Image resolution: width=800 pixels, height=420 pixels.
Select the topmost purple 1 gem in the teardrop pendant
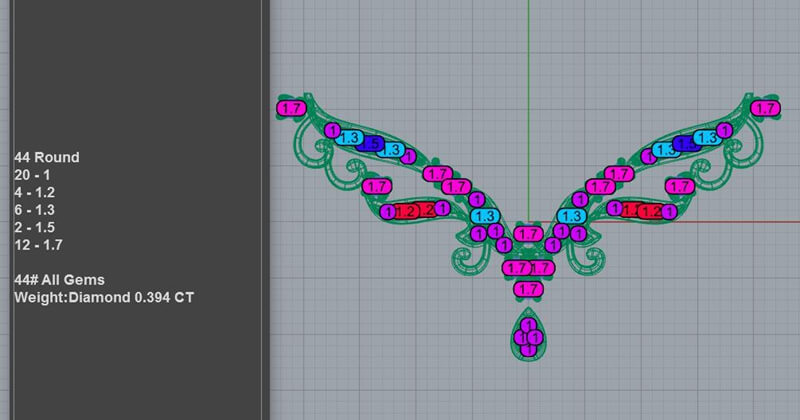(529, 325)
